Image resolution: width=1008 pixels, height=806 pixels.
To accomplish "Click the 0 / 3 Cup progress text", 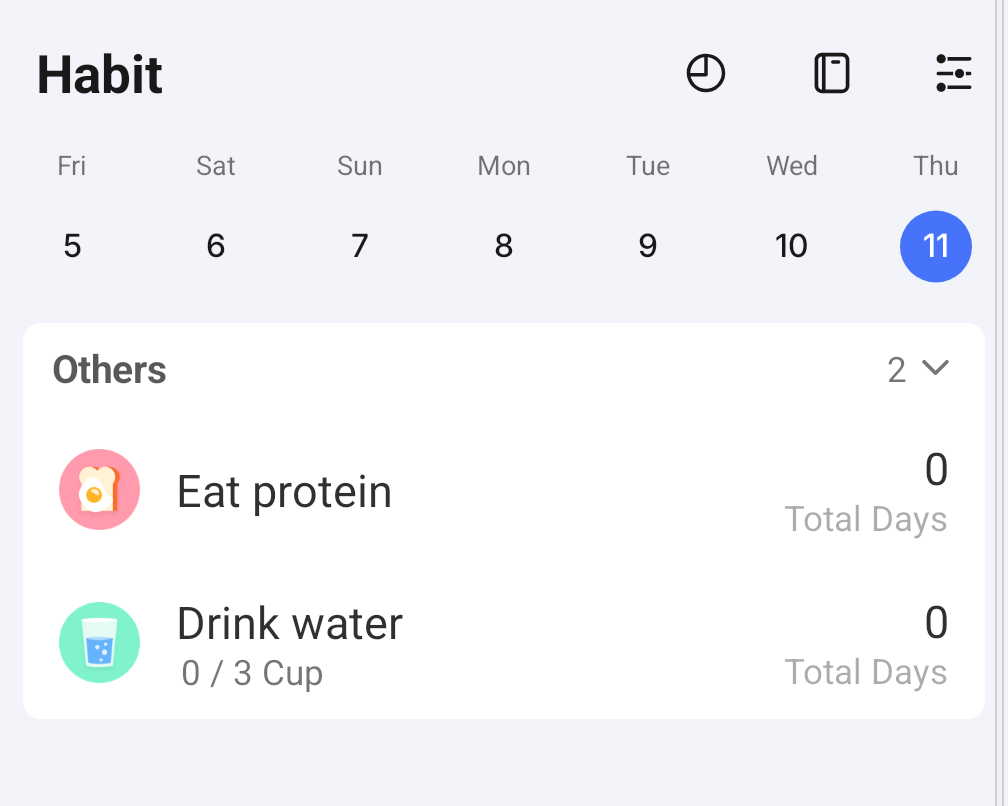I will (252, 674).
